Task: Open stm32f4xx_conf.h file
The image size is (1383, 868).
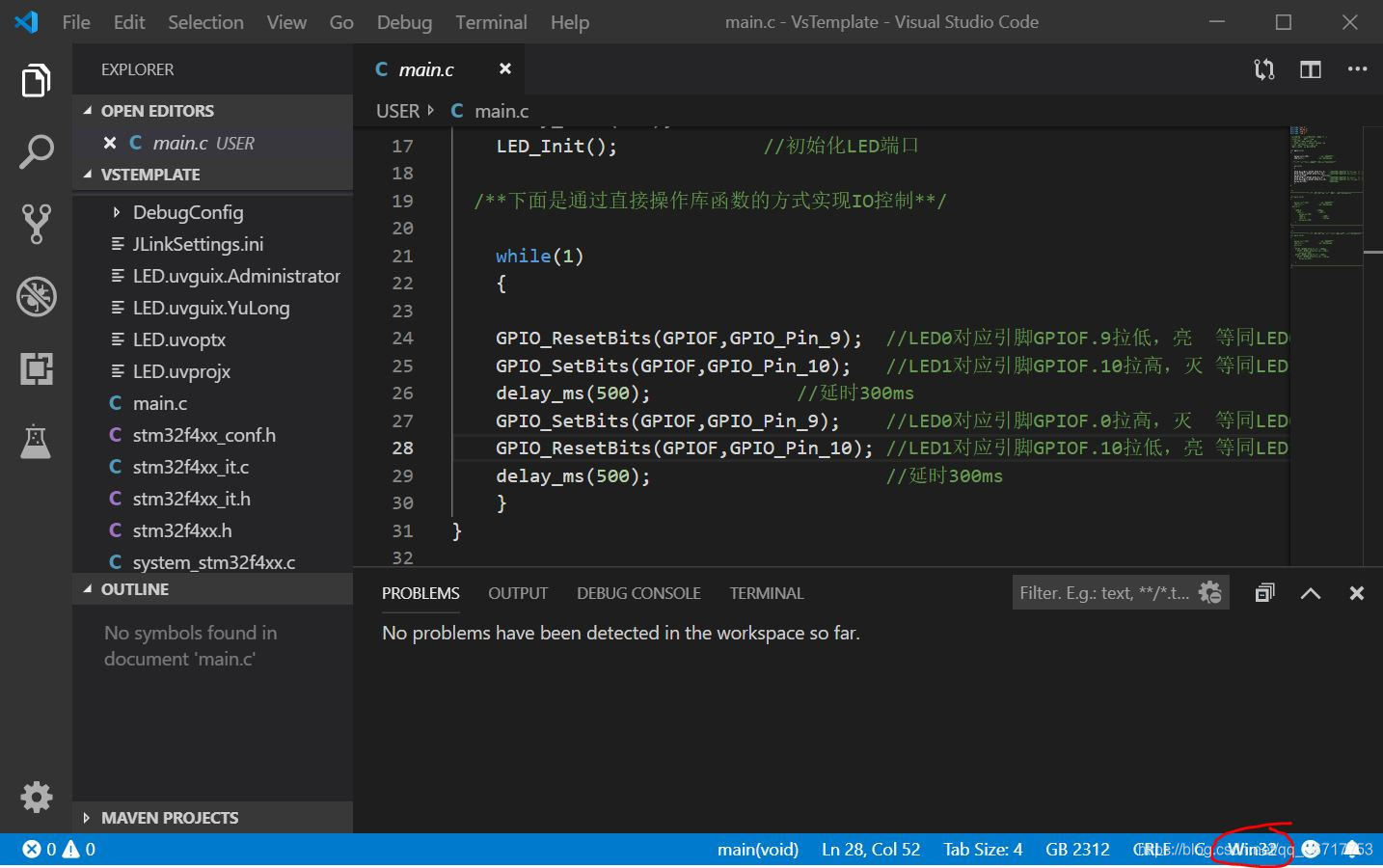Action: coord(204,435)
